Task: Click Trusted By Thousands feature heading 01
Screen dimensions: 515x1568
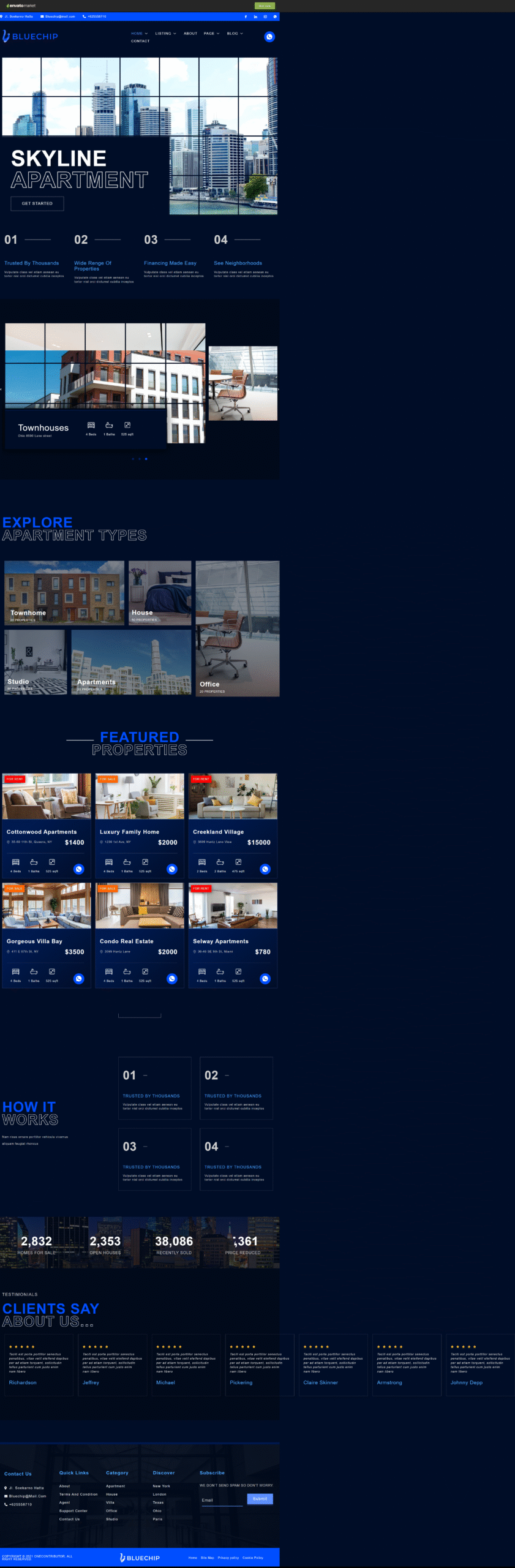Action: click(x=32, y=263)
